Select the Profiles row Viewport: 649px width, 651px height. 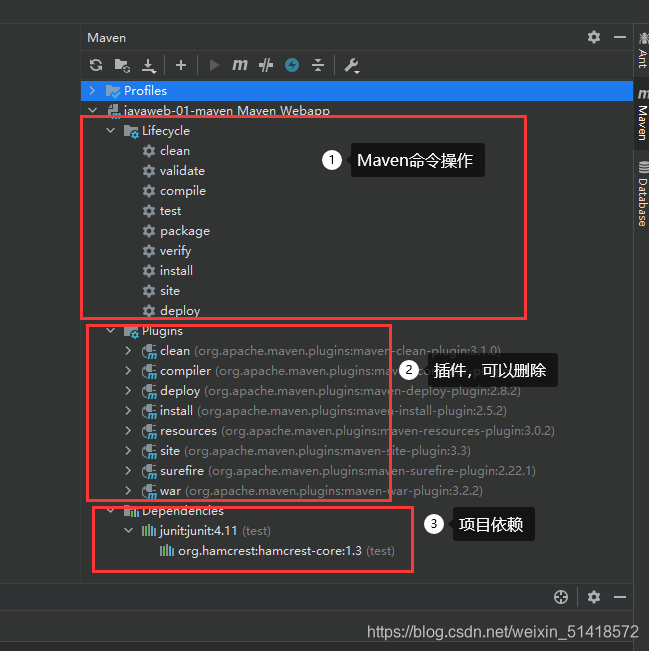357,91
